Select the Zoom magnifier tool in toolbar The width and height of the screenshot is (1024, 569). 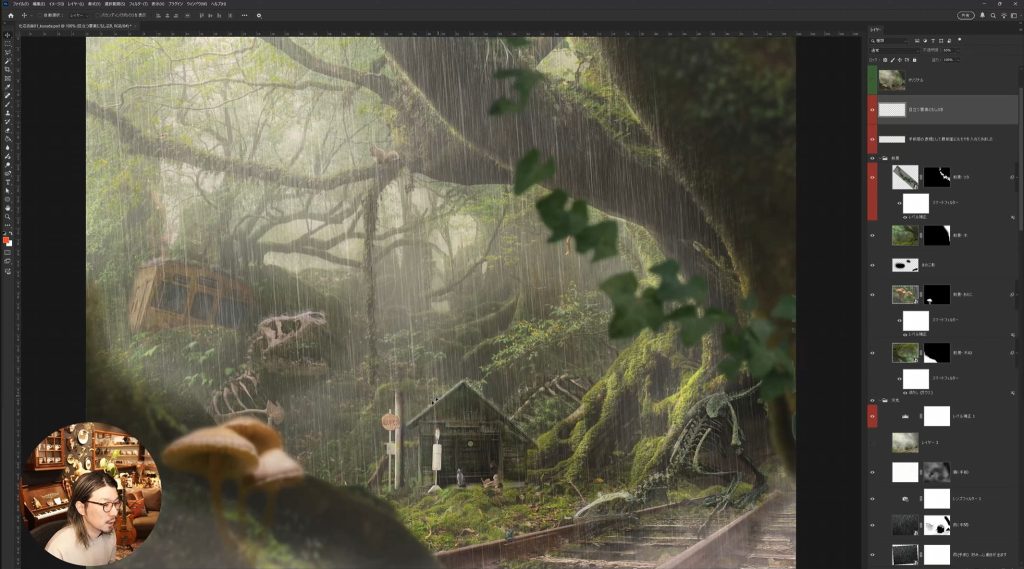click(x=7, y=216)
